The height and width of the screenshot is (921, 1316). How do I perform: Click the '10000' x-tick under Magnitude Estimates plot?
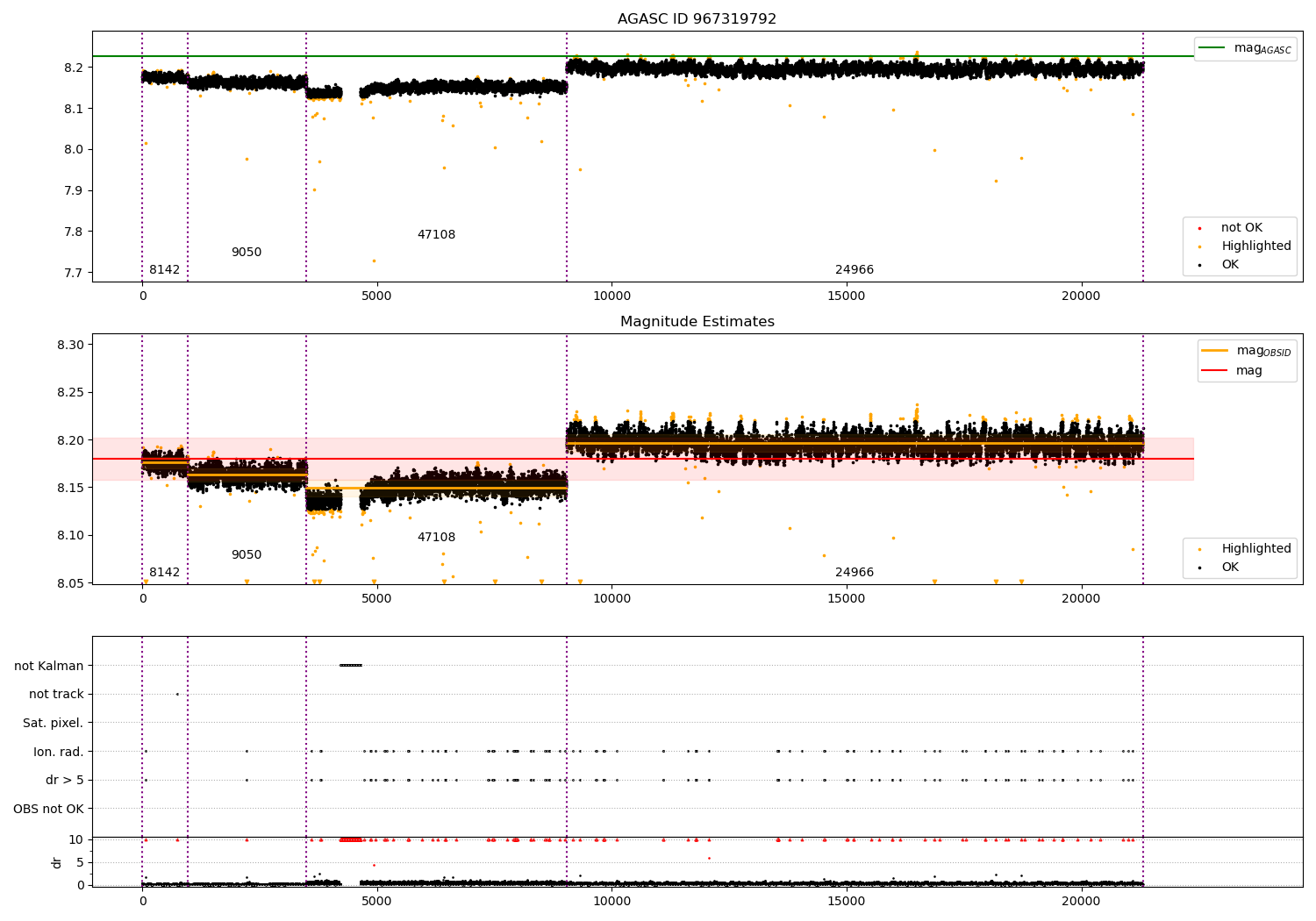point(612,599)
